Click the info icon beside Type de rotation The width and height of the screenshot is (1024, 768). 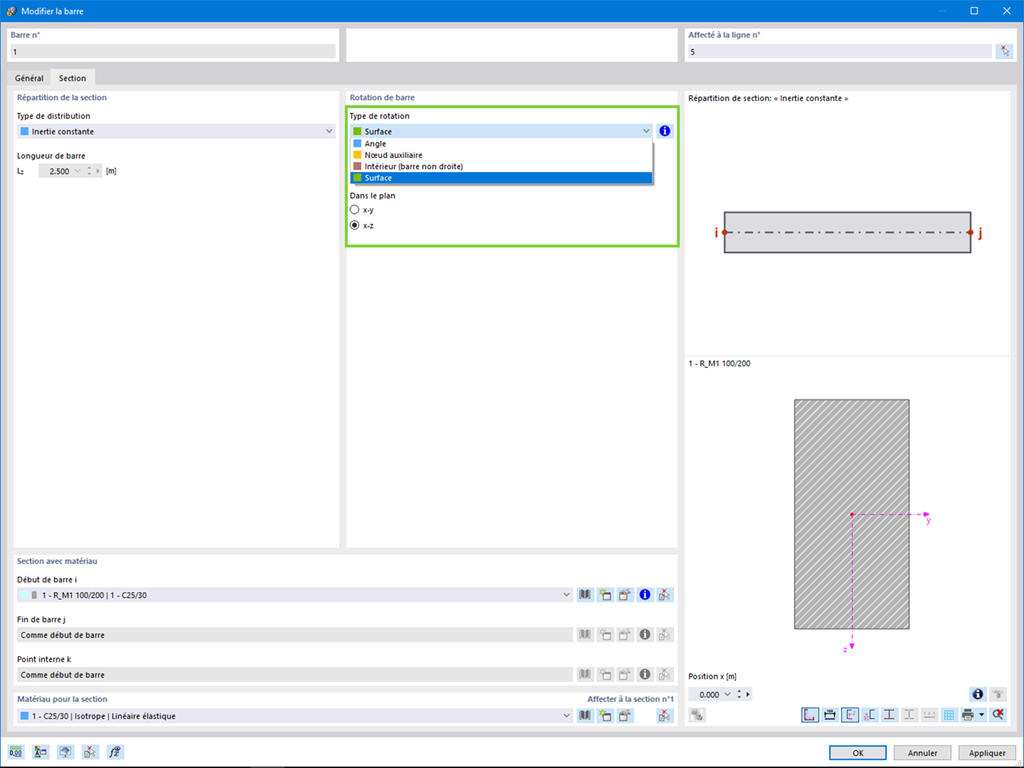tap(665, 131)
